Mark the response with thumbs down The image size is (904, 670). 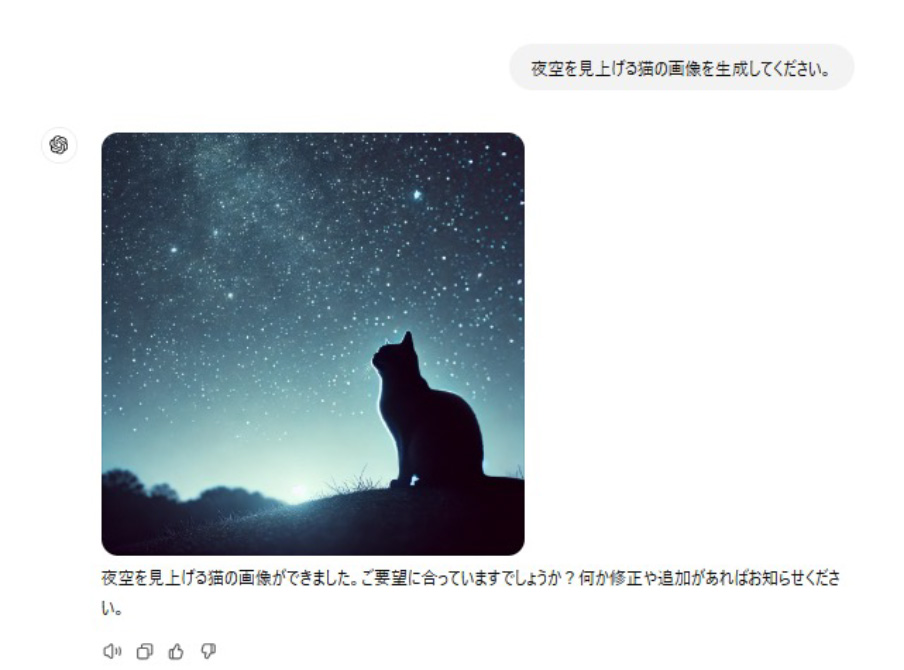[208, 652]
